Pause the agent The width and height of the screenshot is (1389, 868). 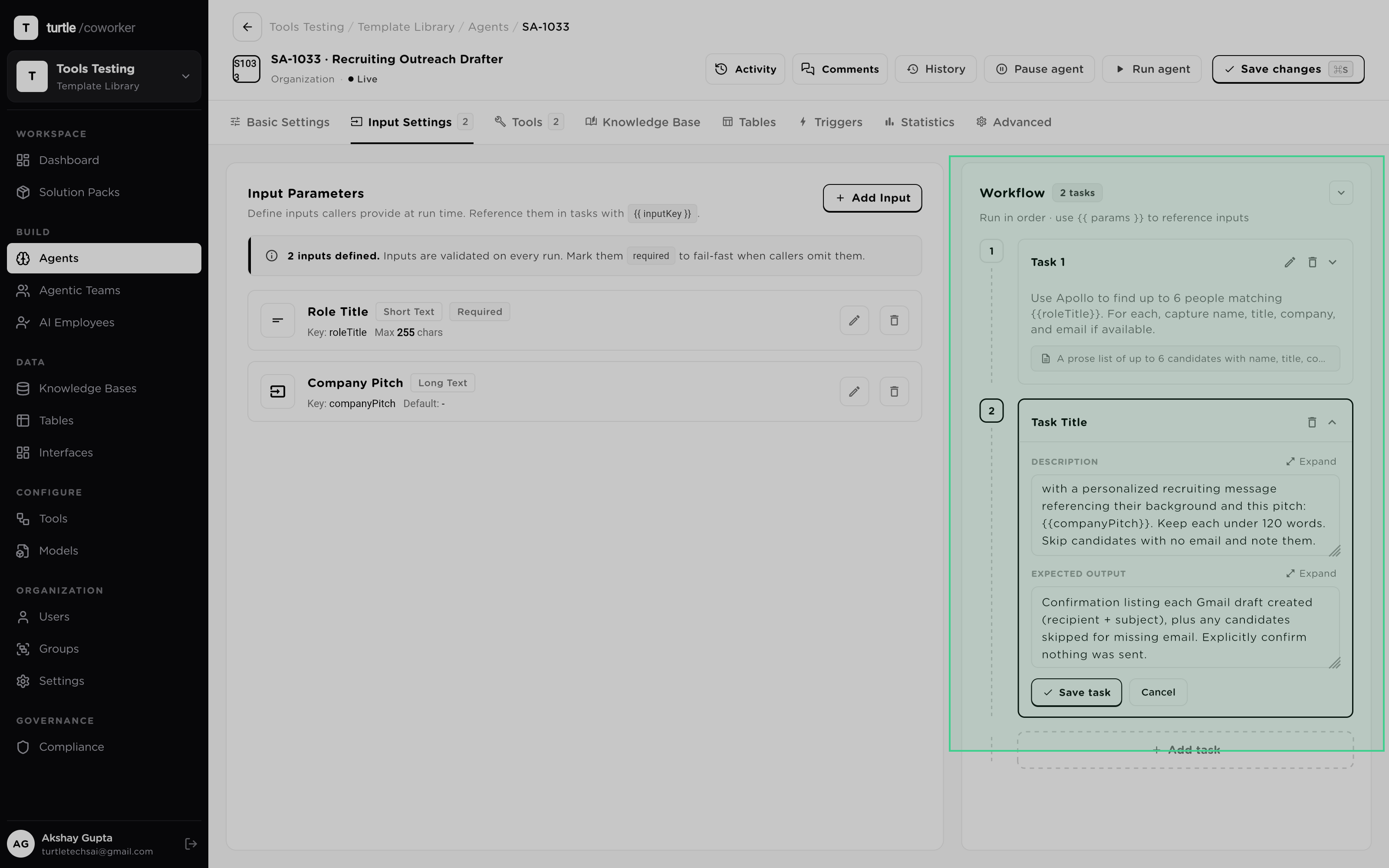point(1039,69)
